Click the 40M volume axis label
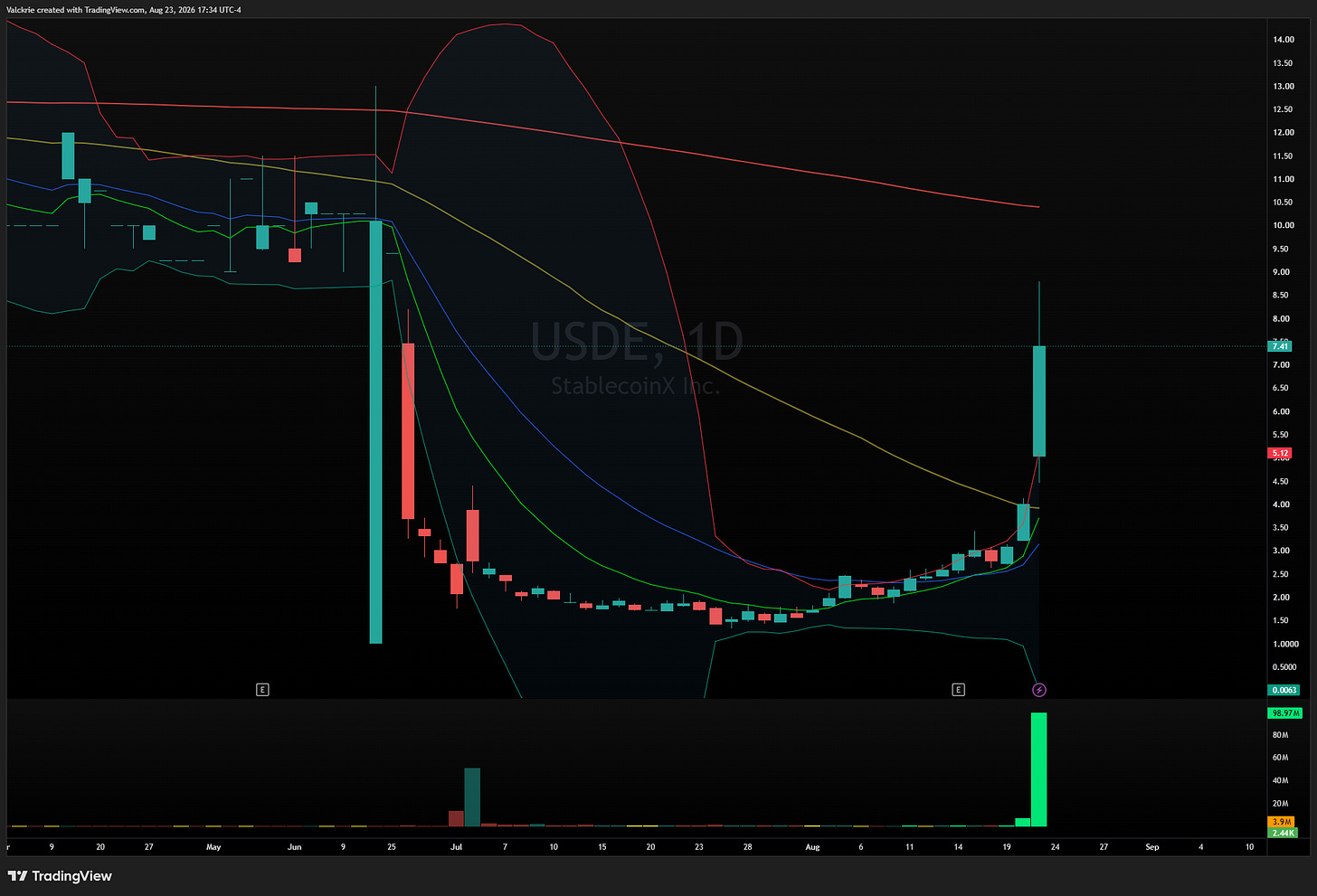The width and height of the screenshot is (1317, 896). (x=1280, y=780)
